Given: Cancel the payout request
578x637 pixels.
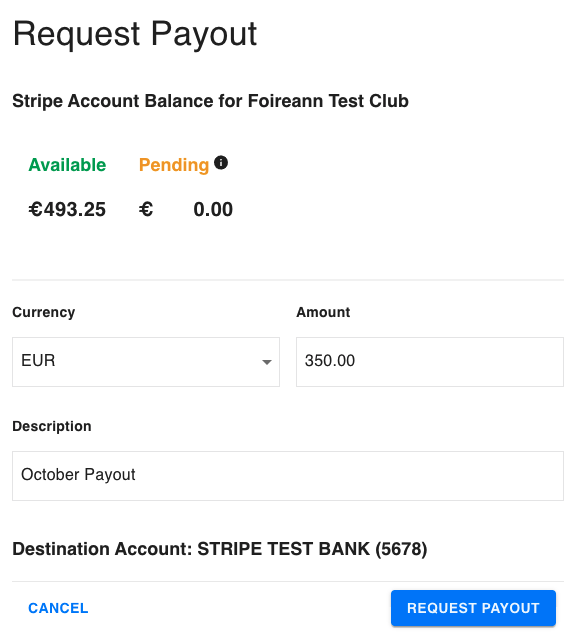Looking at the screenshot, I should point(58,608).
